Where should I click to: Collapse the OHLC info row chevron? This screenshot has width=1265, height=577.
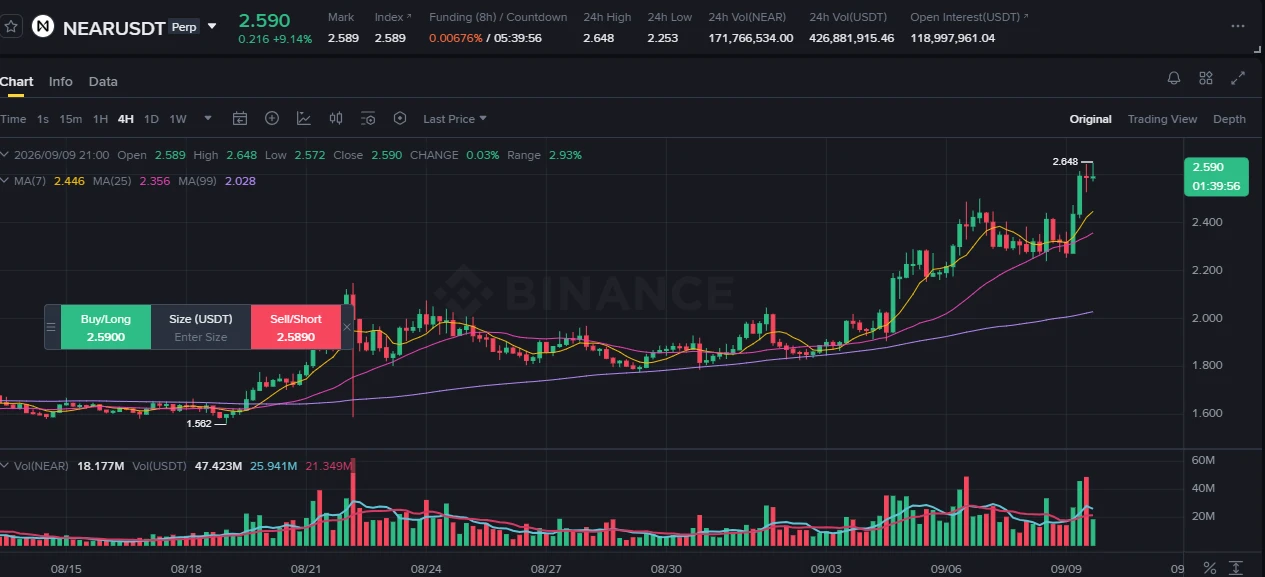[x=4, y=155]
